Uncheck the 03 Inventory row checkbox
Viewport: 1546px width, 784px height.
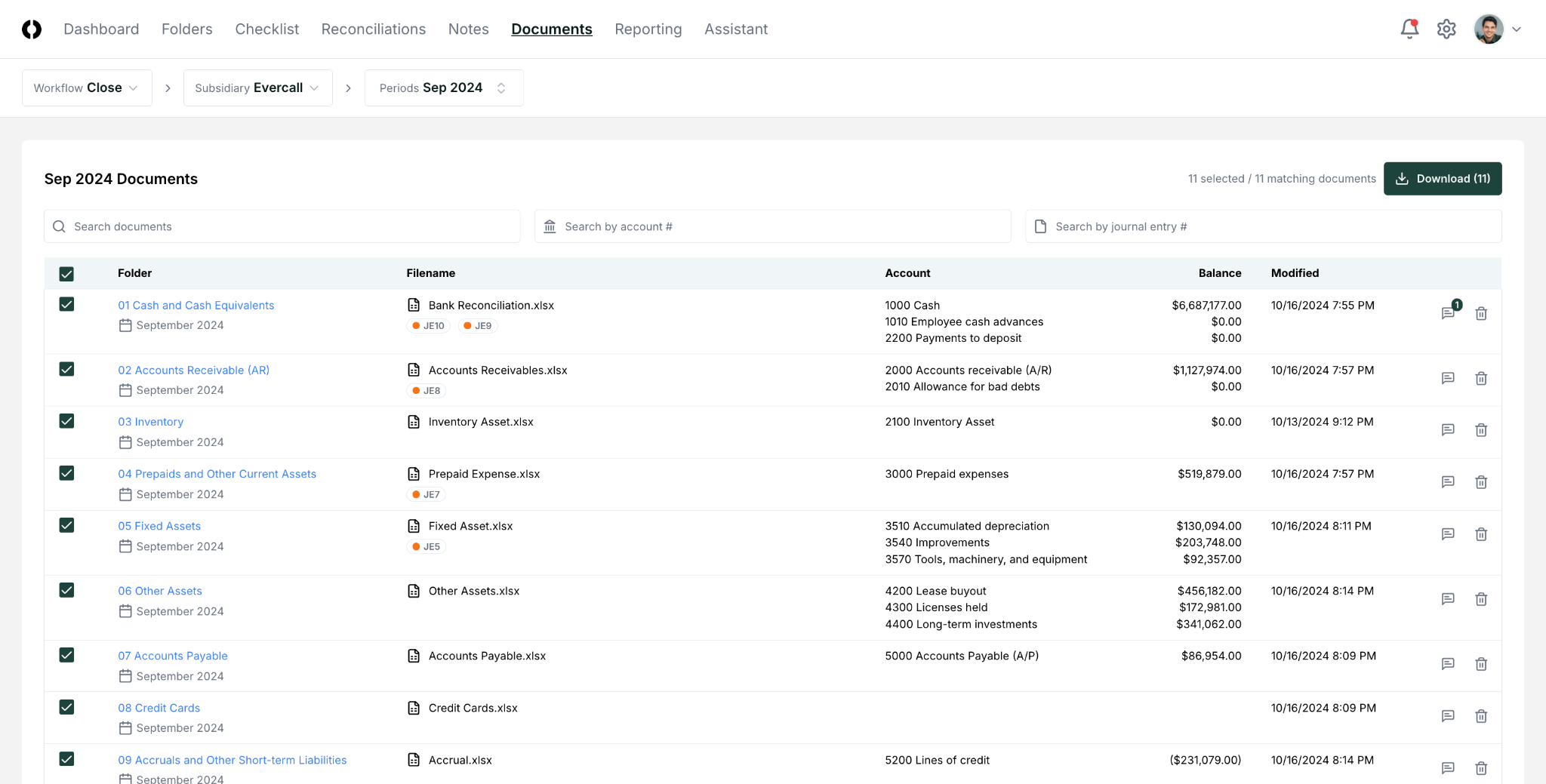pos(66,420)
